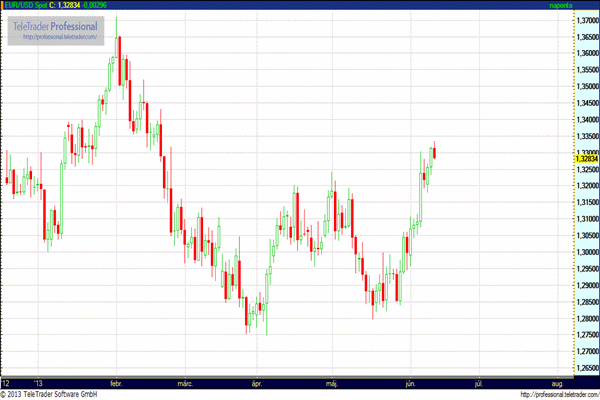
Task: Open the professional.teletrader.com link under the logo
Action: (x=58, y=37)
